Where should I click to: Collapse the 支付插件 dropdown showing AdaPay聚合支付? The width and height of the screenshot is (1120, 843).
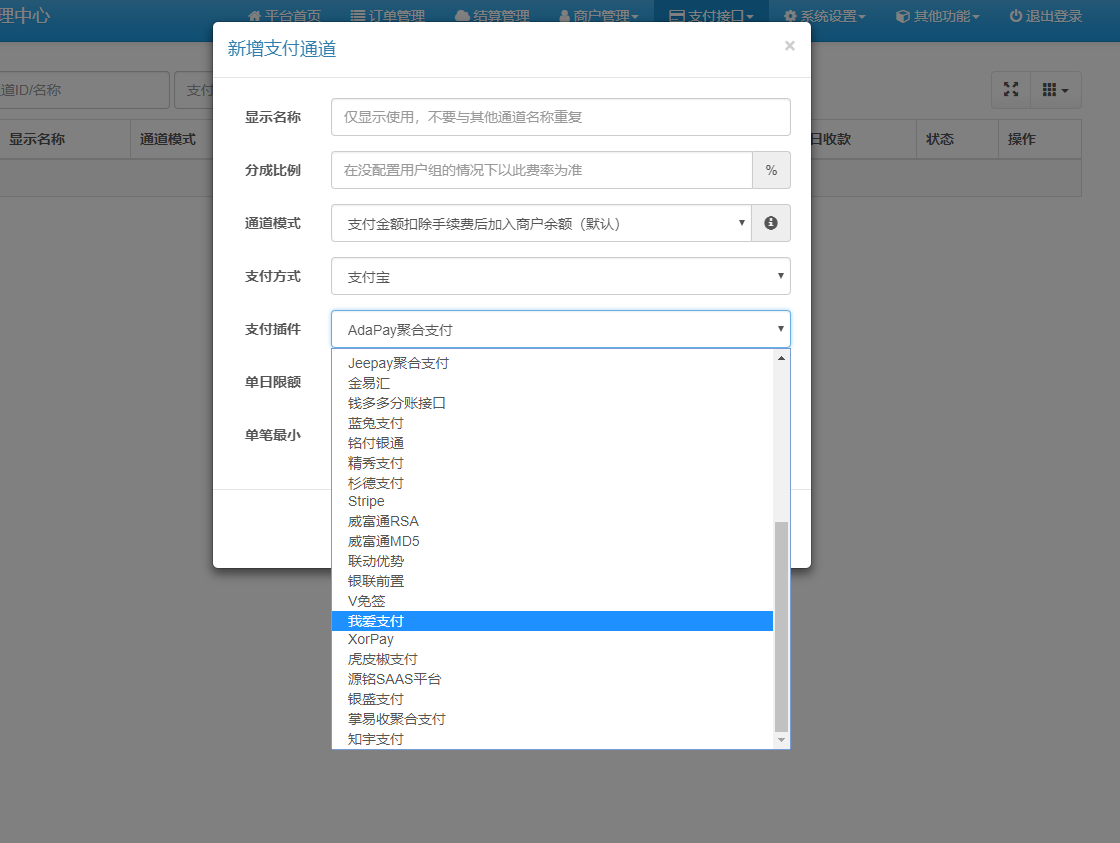[561, 329]
